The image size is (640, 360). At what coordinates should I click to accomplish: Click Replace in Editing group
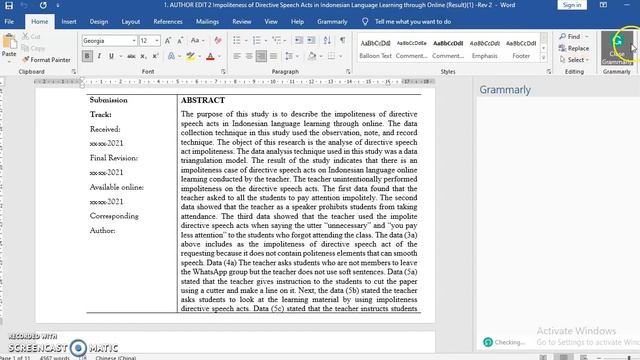pyautogui.click(x=574, y=48)
